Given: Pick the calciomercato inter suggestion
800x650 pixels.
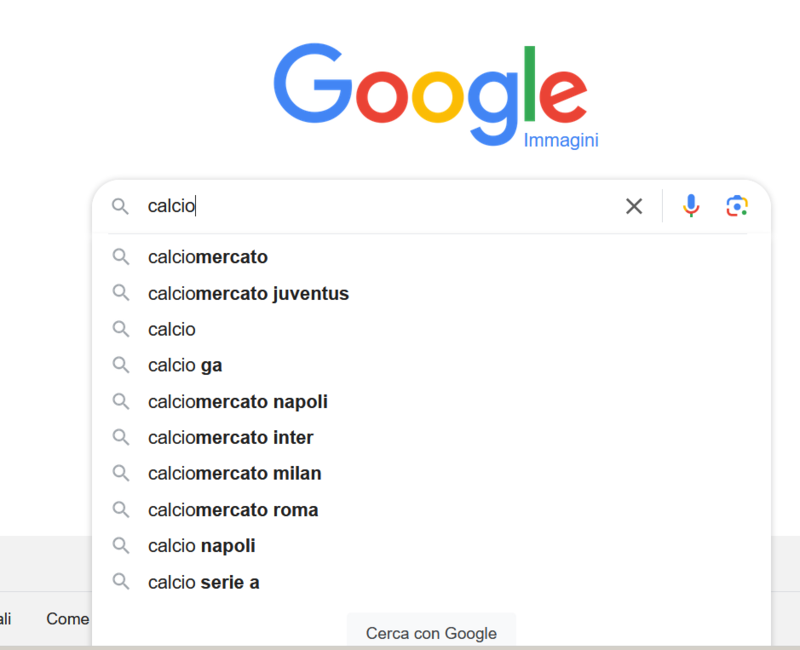Looking at the screenshot, I should 431,437.
